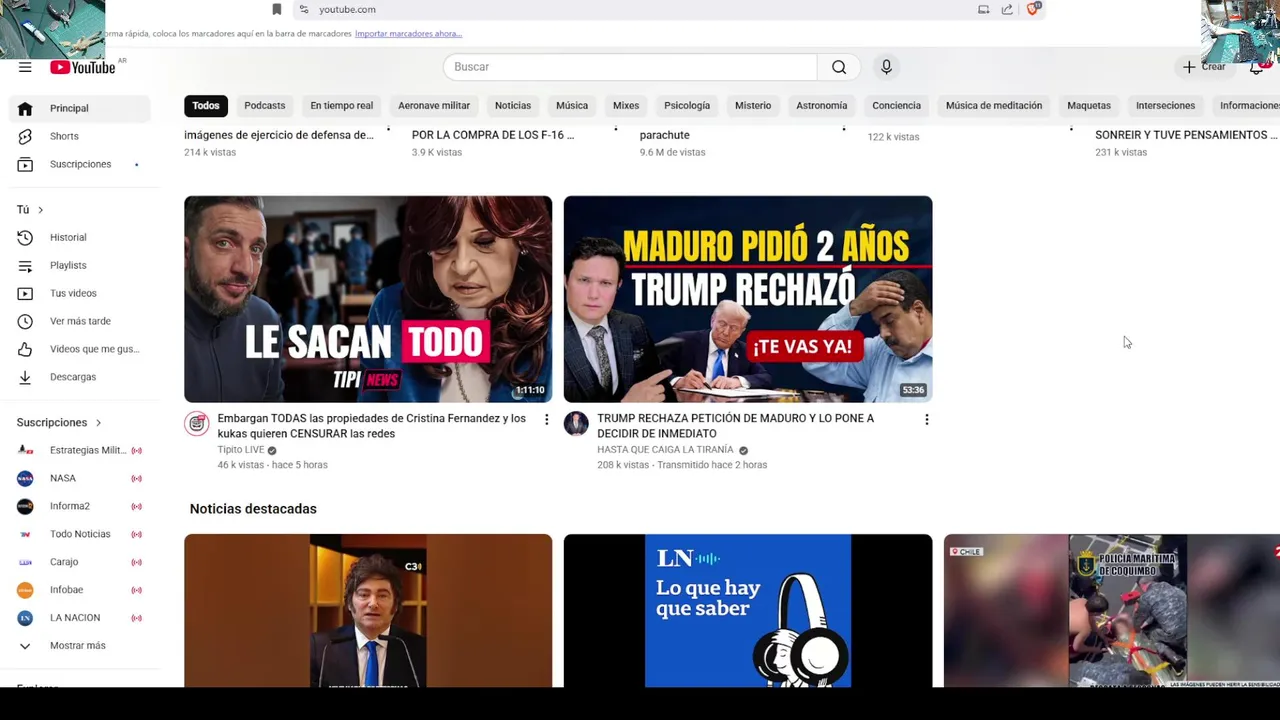Open the NASA channel subscription
The height and width of the screenshot is (720, 1280).
(80, 478)
